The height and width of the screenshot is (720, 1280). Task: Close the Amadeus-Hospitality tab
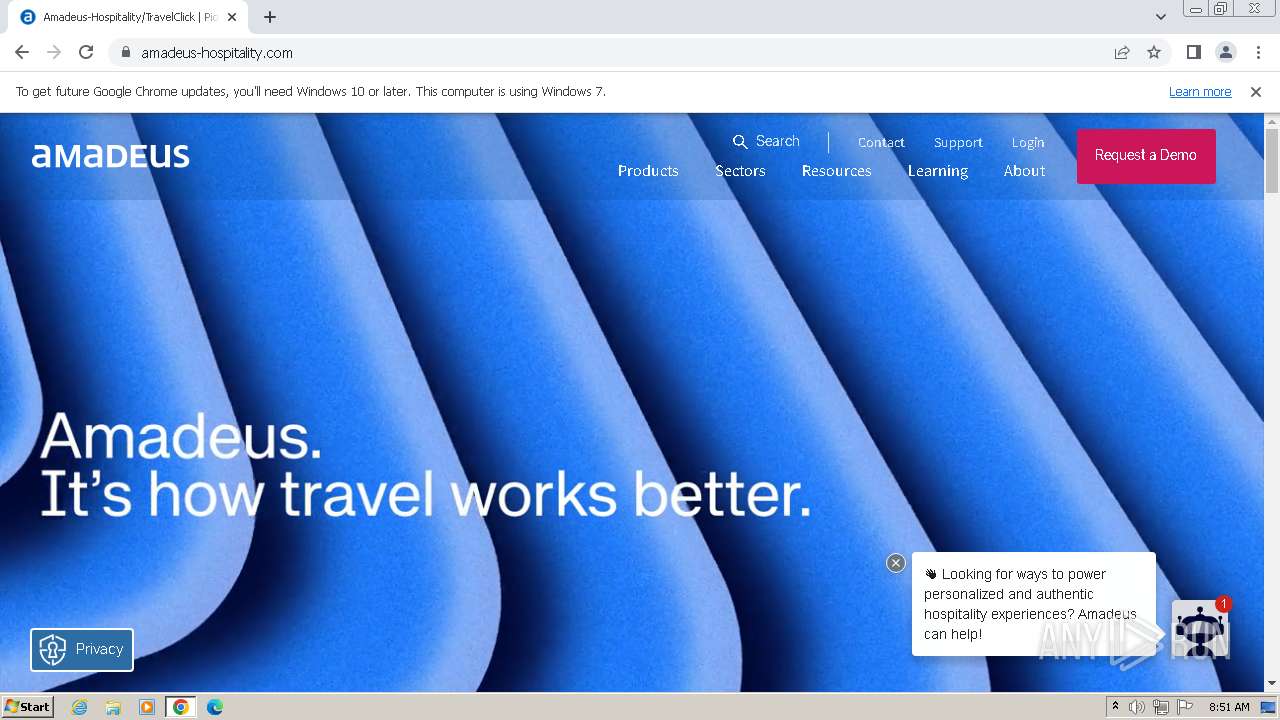pos(232,17)
